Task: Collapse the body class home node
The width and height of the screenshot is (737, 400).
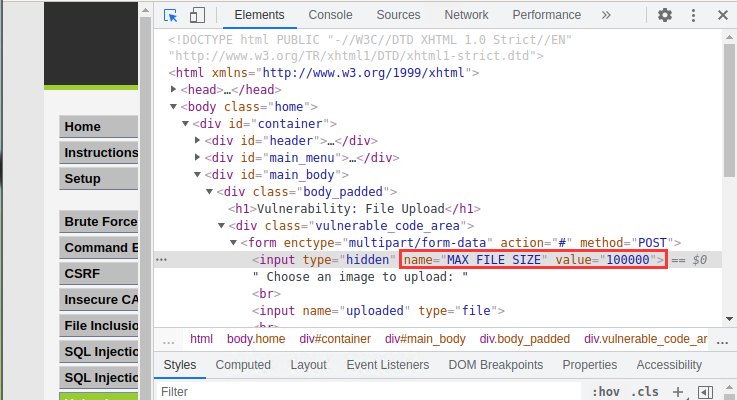Action: pos(173,107)
